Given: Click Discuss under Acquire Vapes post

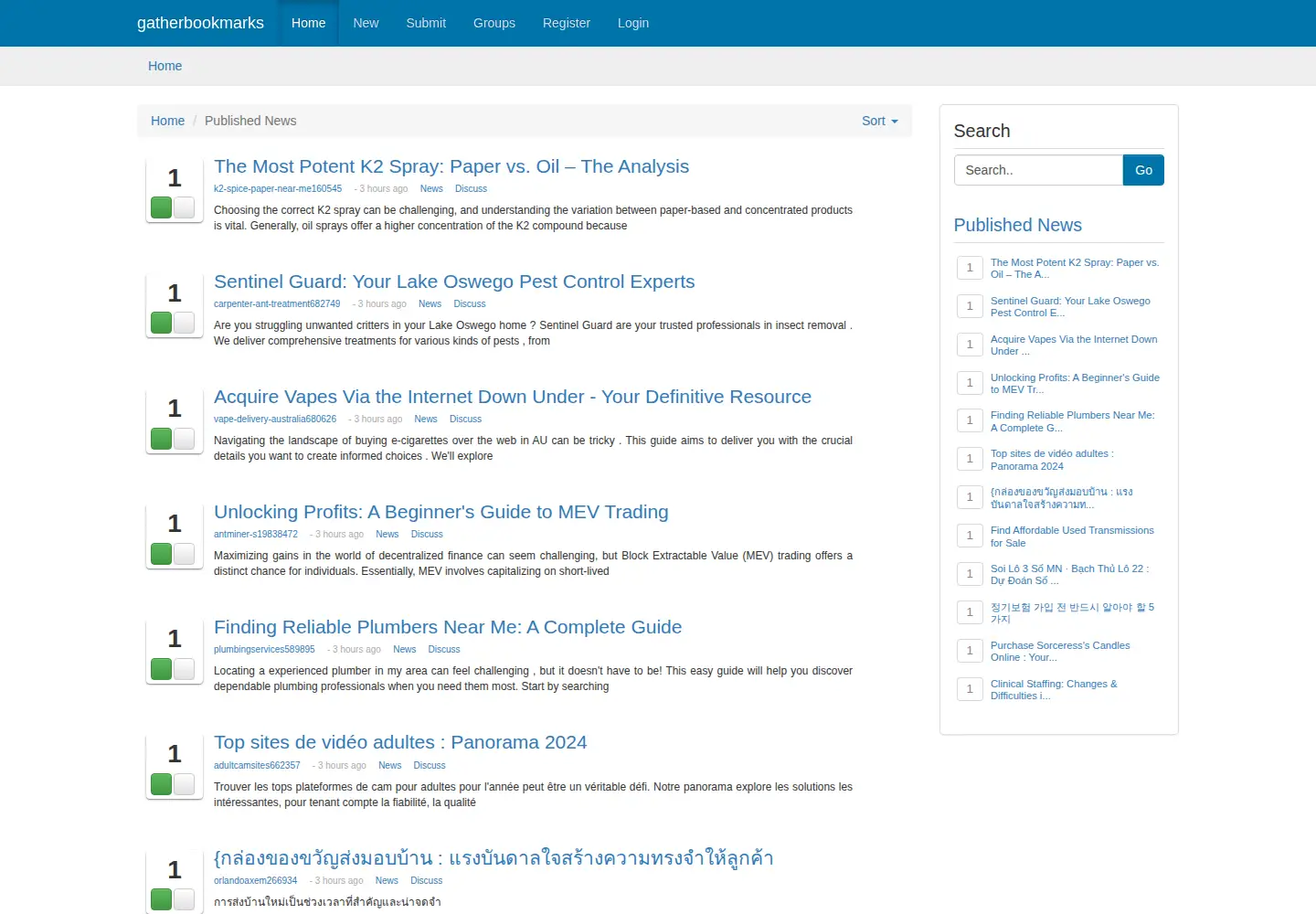Looking at the screenshot, I should point(465,420).
